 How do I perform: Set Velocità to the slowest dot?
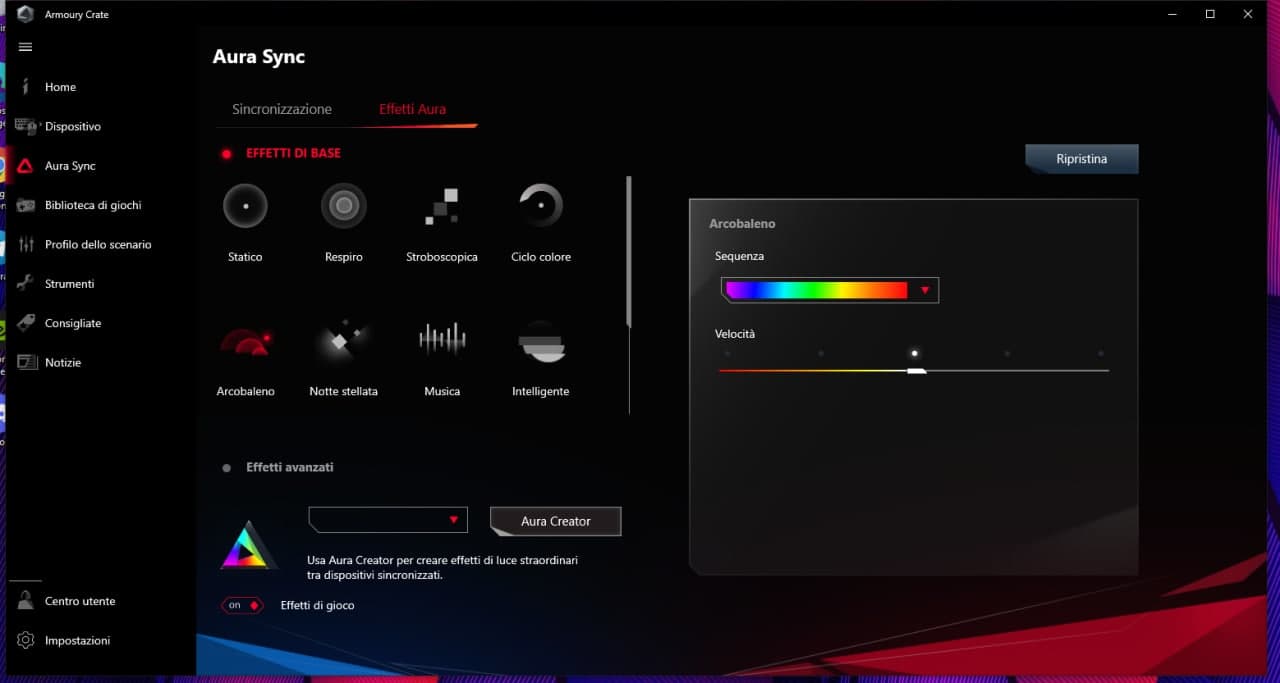pos(727,353)
